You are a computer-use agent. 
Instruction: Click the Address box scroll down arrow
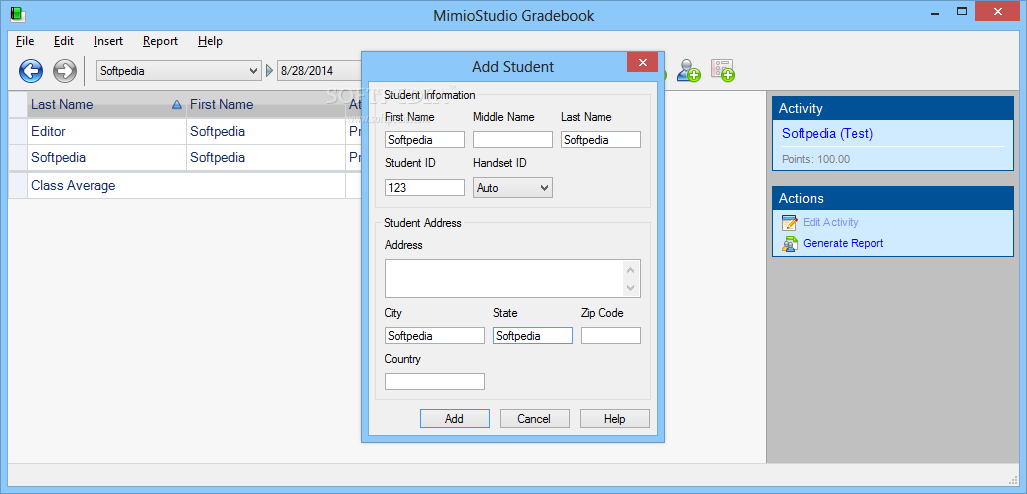coord(630,288)
